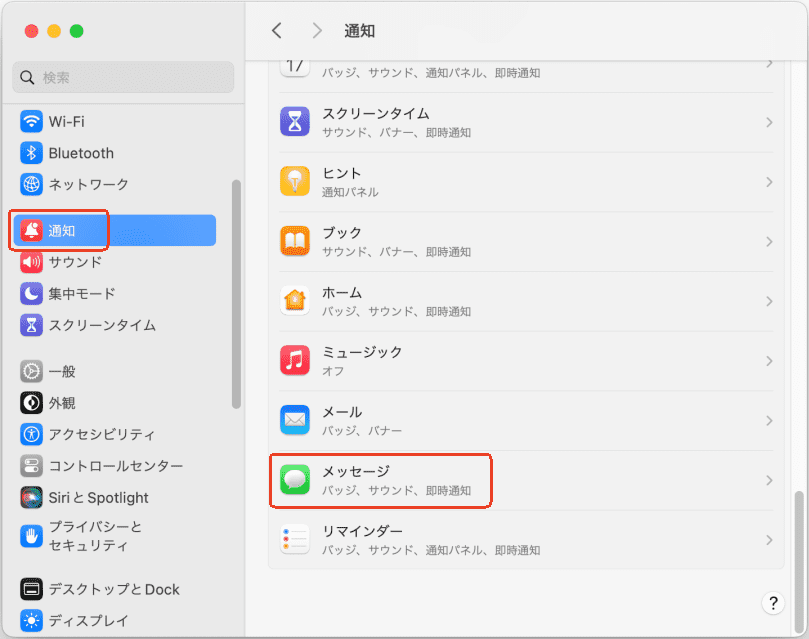Screen dimensions: 809x639
Task: Click the 外観 appearance icon
Action: pyautogui.click(x=31, y=403)
